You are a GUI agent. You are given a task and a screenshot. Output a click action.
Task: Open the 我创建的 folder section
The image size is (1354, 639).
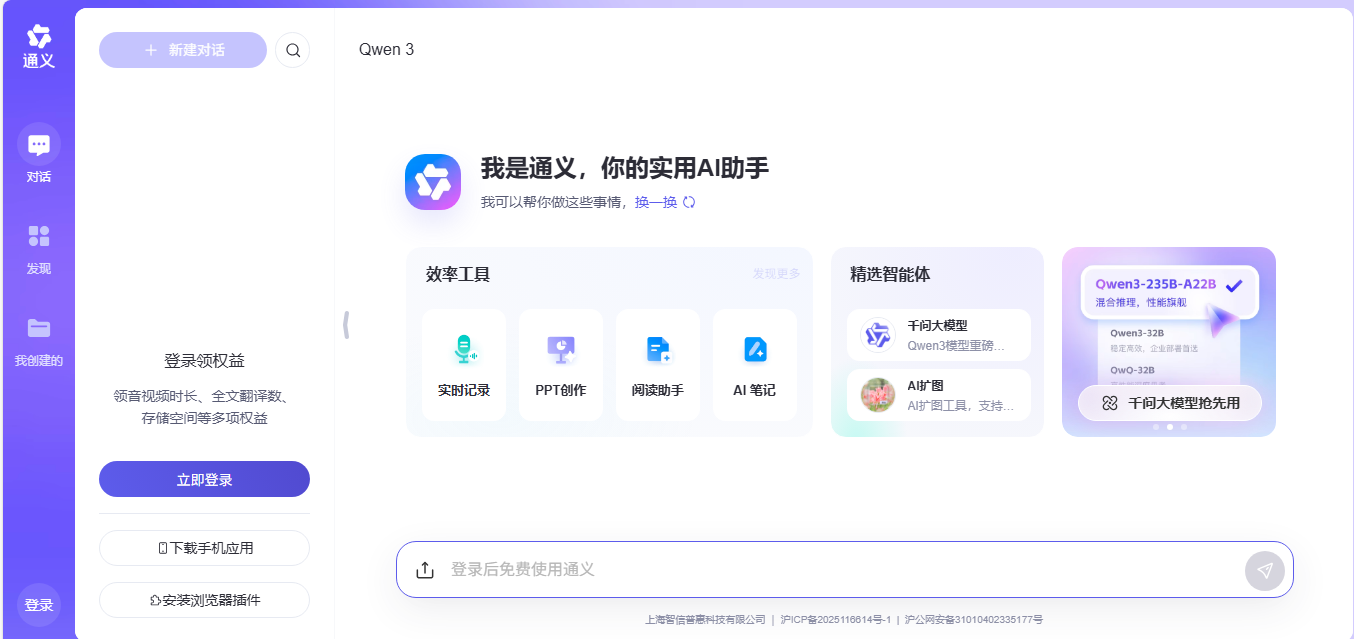click(x=39, y=340)
